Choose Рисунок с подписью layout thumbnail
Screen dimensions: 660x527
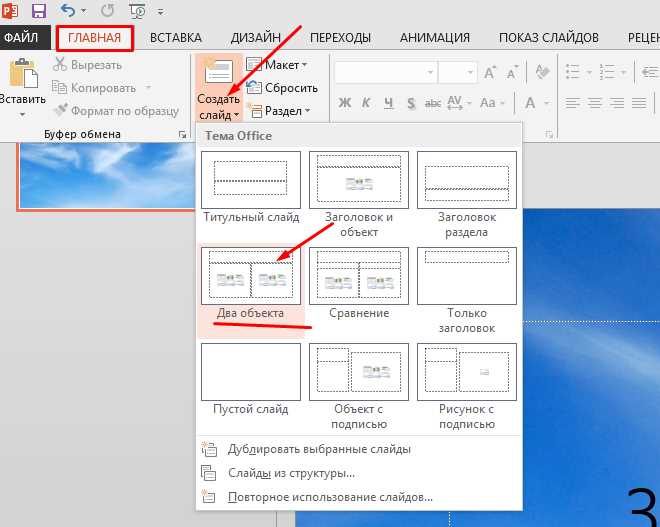tap(467, 372)
